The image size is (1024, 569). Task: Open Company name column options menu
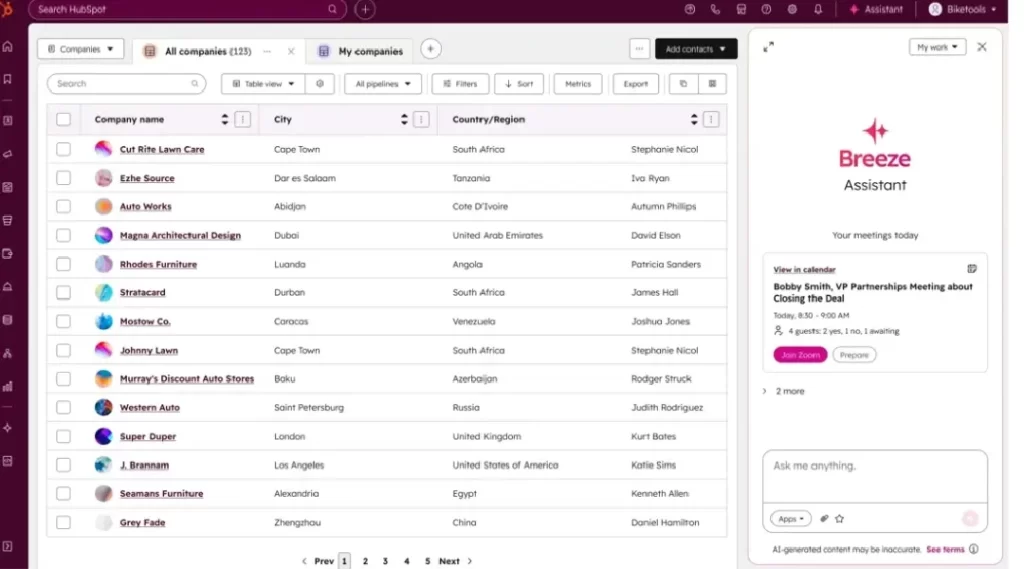tap(242, 120)
